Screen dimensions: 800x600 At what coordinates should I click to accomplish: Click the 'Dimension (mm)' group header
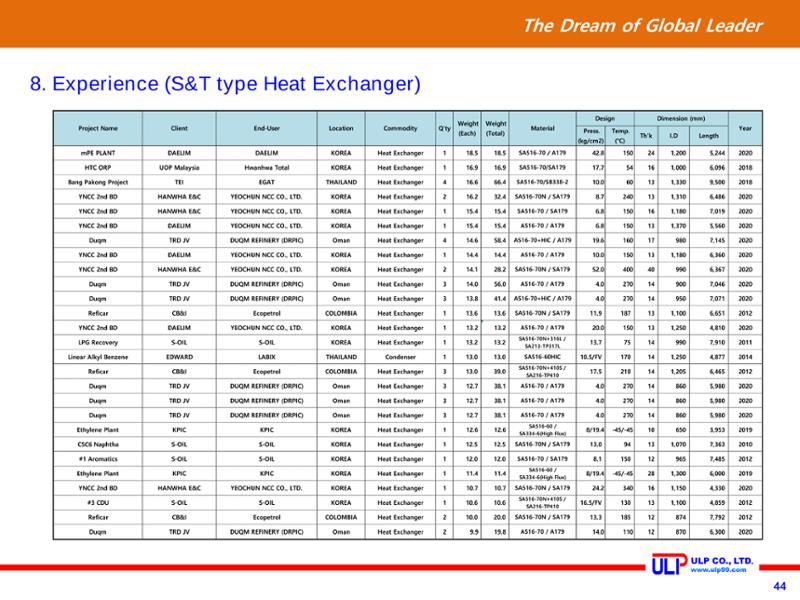pos(681,118)
